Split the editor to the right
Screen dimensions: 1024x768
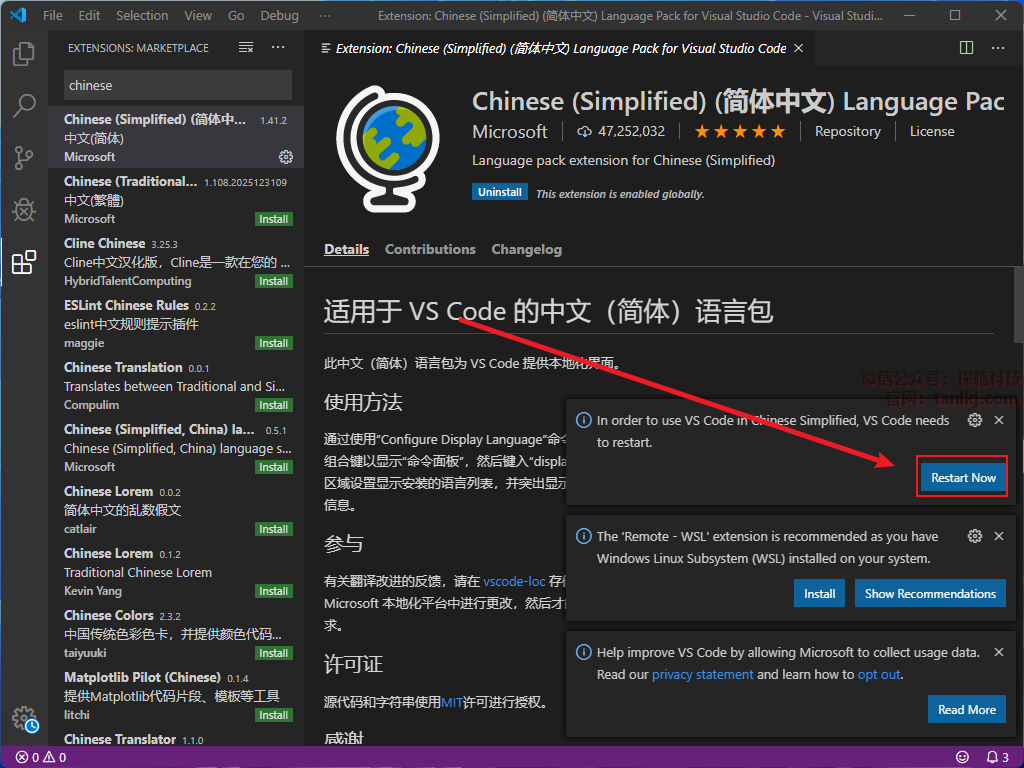pos(967,48)
